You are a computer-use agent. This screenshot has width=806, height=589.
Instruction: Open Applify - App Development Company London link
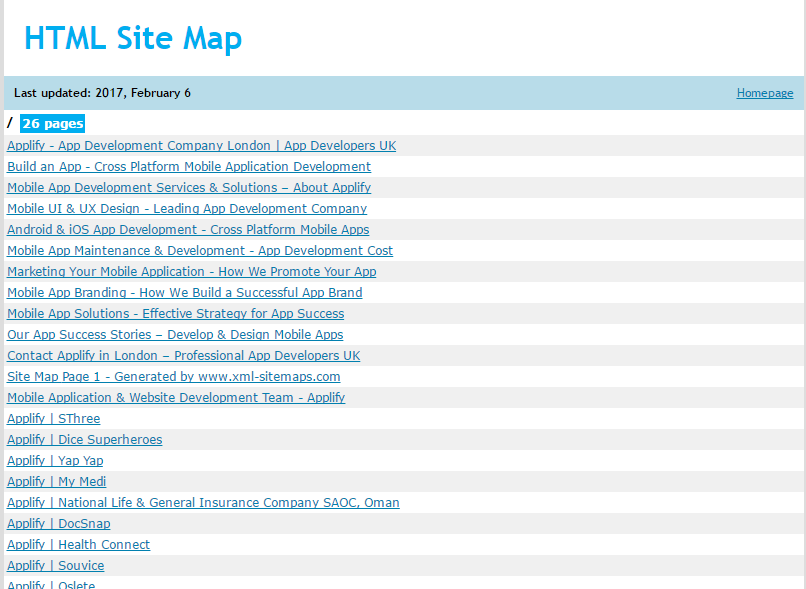[x=202, y=146]
